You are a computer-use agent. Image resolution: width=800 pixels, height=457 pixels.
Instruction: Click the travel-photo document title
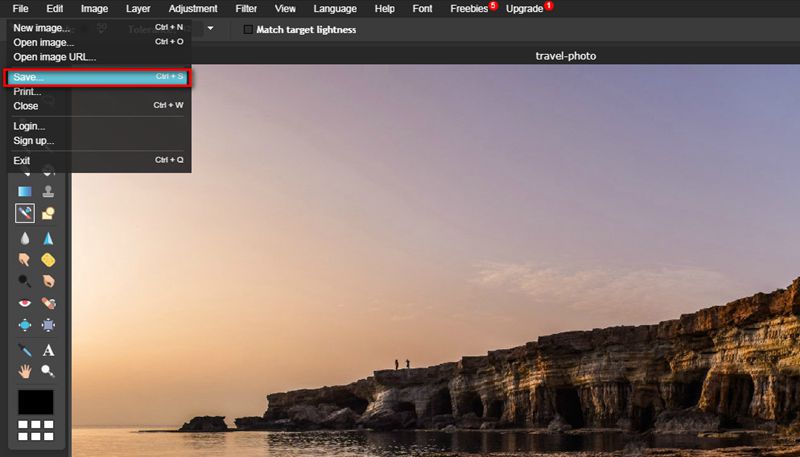click(x=565, y=56)
